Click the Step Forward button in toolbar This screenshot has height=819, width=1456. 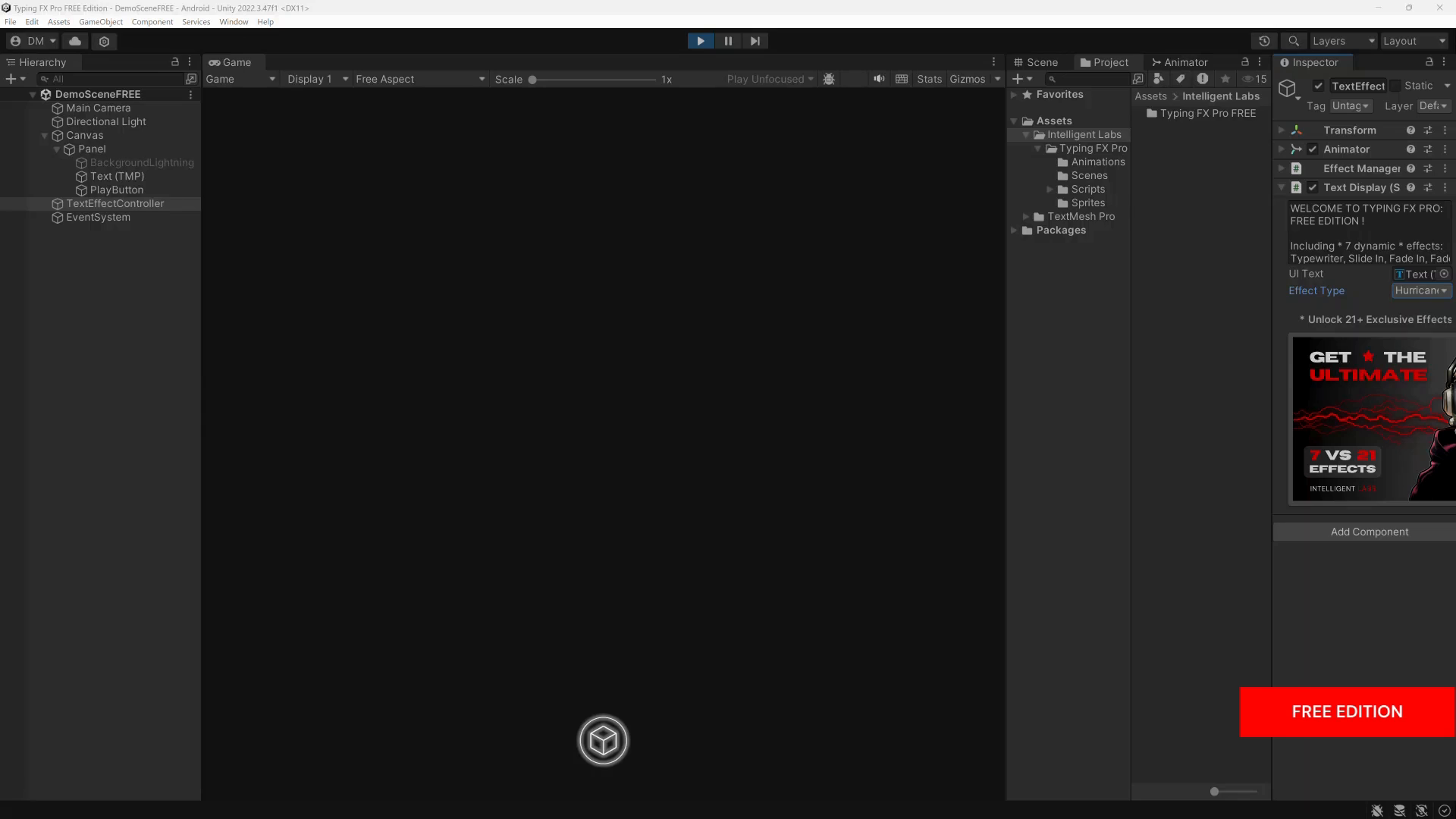click(x=754, y=41)
